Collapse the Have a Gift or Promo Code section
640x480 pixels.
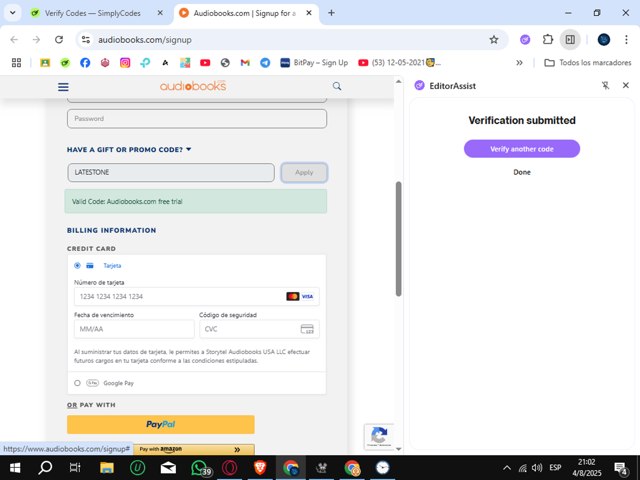[129, 150]
